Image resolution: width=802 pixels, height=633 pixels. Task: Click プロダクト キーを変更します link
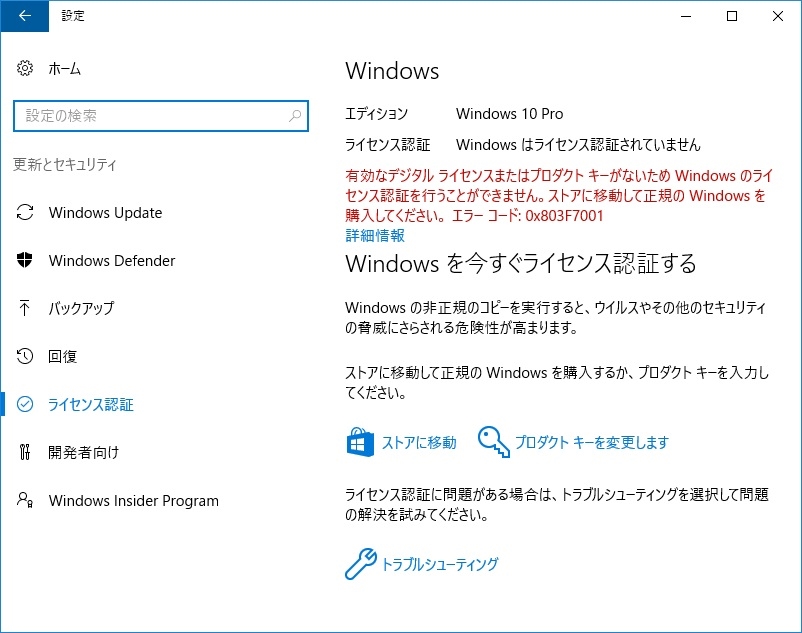(x=592, y=442)
